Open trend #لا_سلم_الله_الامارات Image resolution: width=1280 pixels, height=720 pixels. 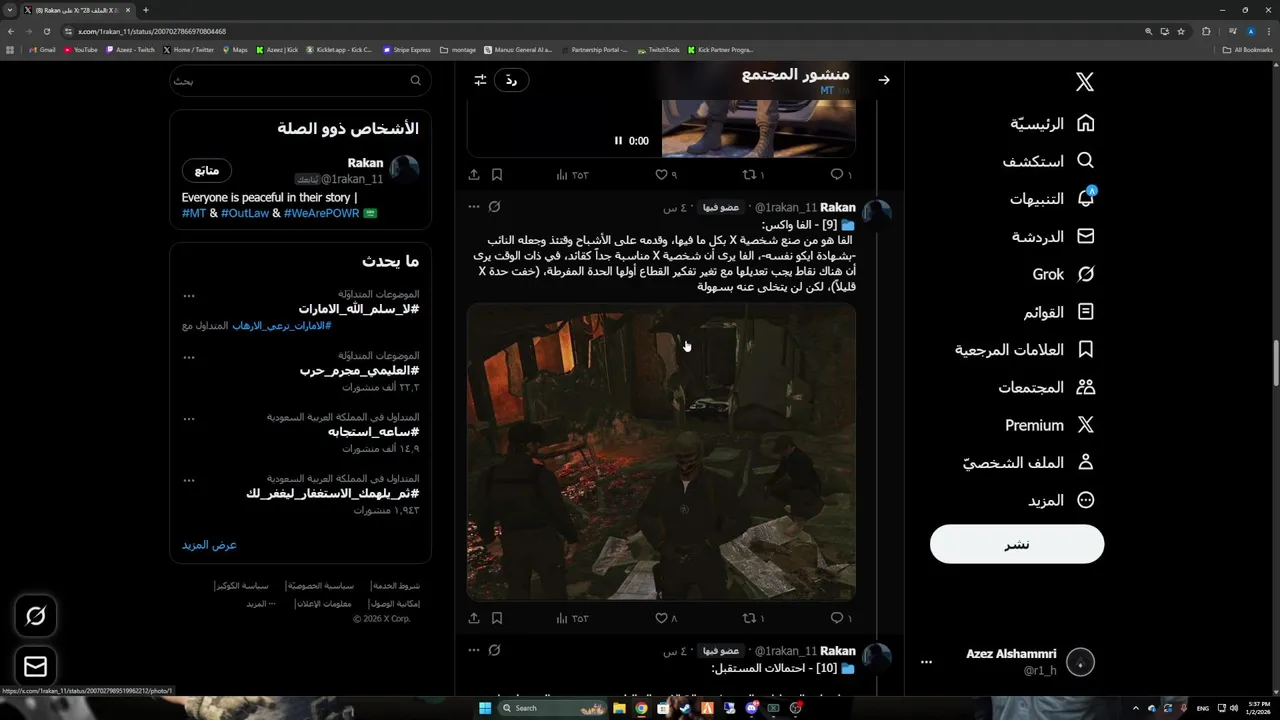(x=358, y=309)
